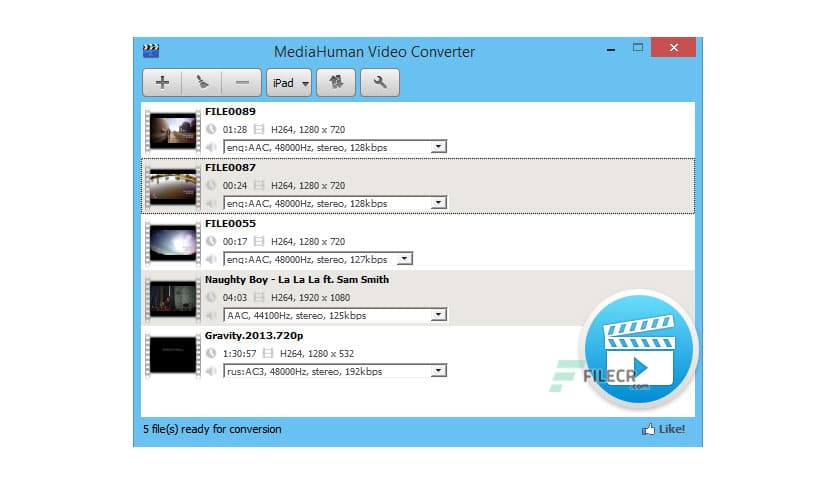
Task: Click the film icon in FILE0087 row
Action: pyautogui.click(x=259, y=185)
